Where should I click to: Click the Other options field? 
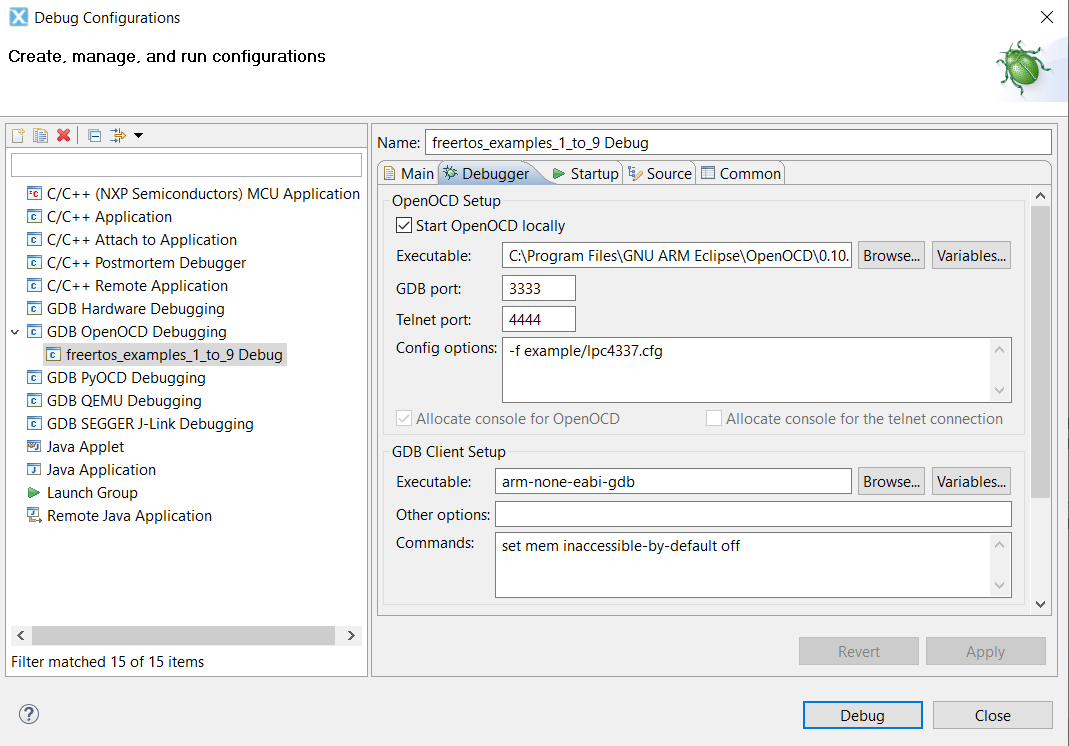click(753, 514)
